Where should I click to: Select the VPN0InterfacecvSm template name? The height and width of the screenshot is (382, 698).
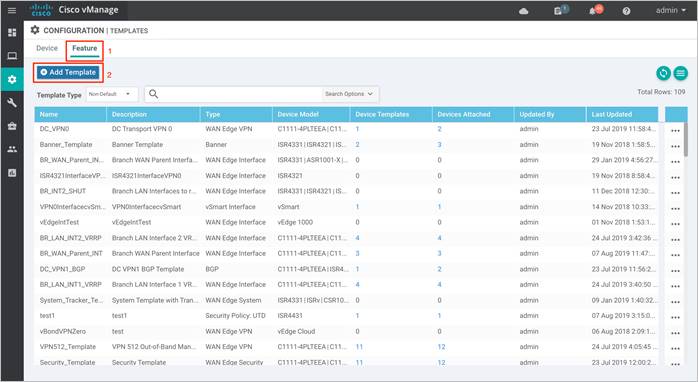click(x=72, y=207)
